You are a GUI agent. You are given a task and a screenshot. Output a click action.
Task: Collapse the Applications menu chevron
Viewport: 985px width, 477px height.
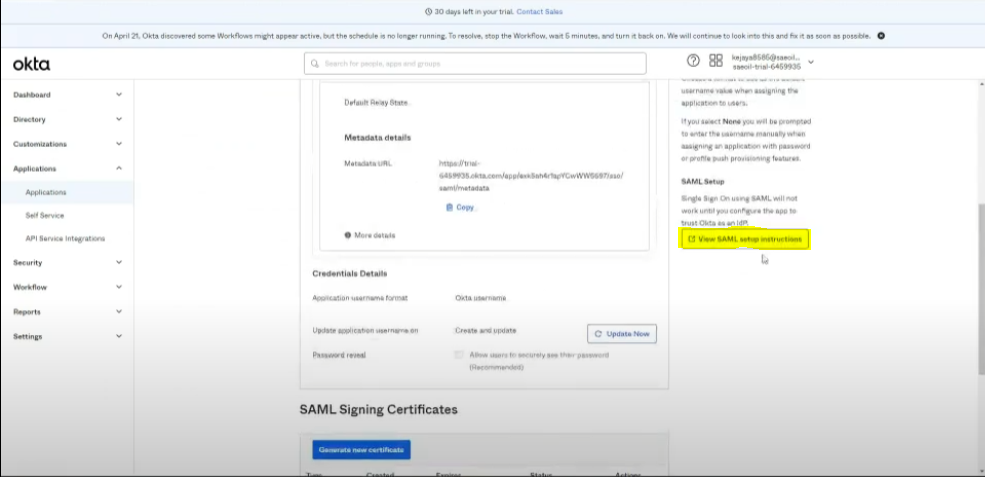(x=119, y=168)
